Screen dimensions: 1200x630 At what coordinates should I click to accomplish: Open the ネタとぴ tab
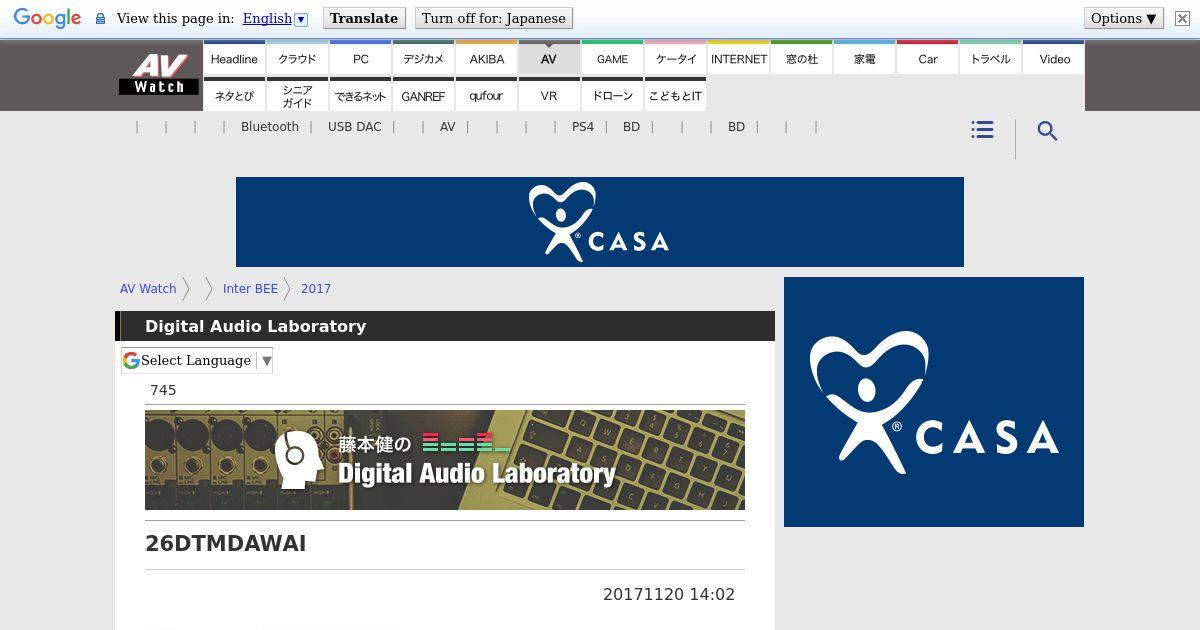(234, 95)
